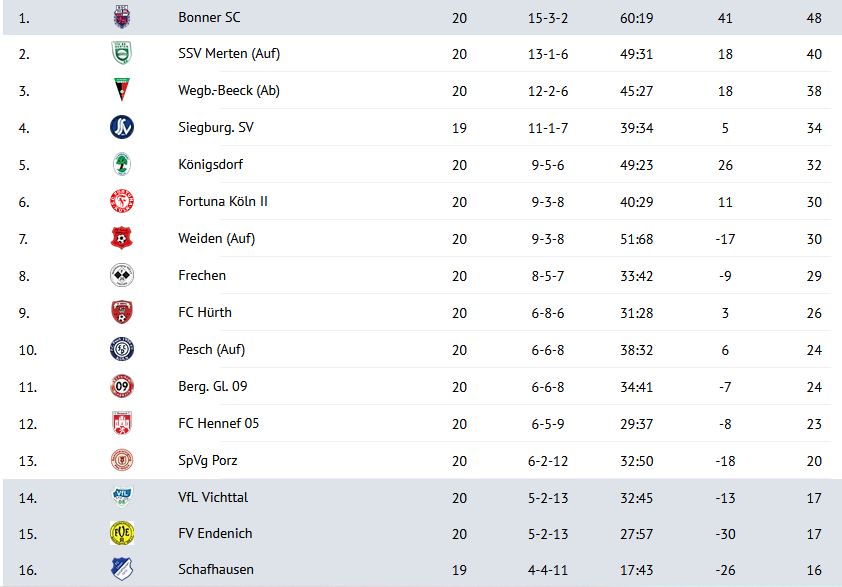The width and height of the screenshot is (842, 587).
Task: Click the Bonner SC club crest
Action: [x=122, y=17]
